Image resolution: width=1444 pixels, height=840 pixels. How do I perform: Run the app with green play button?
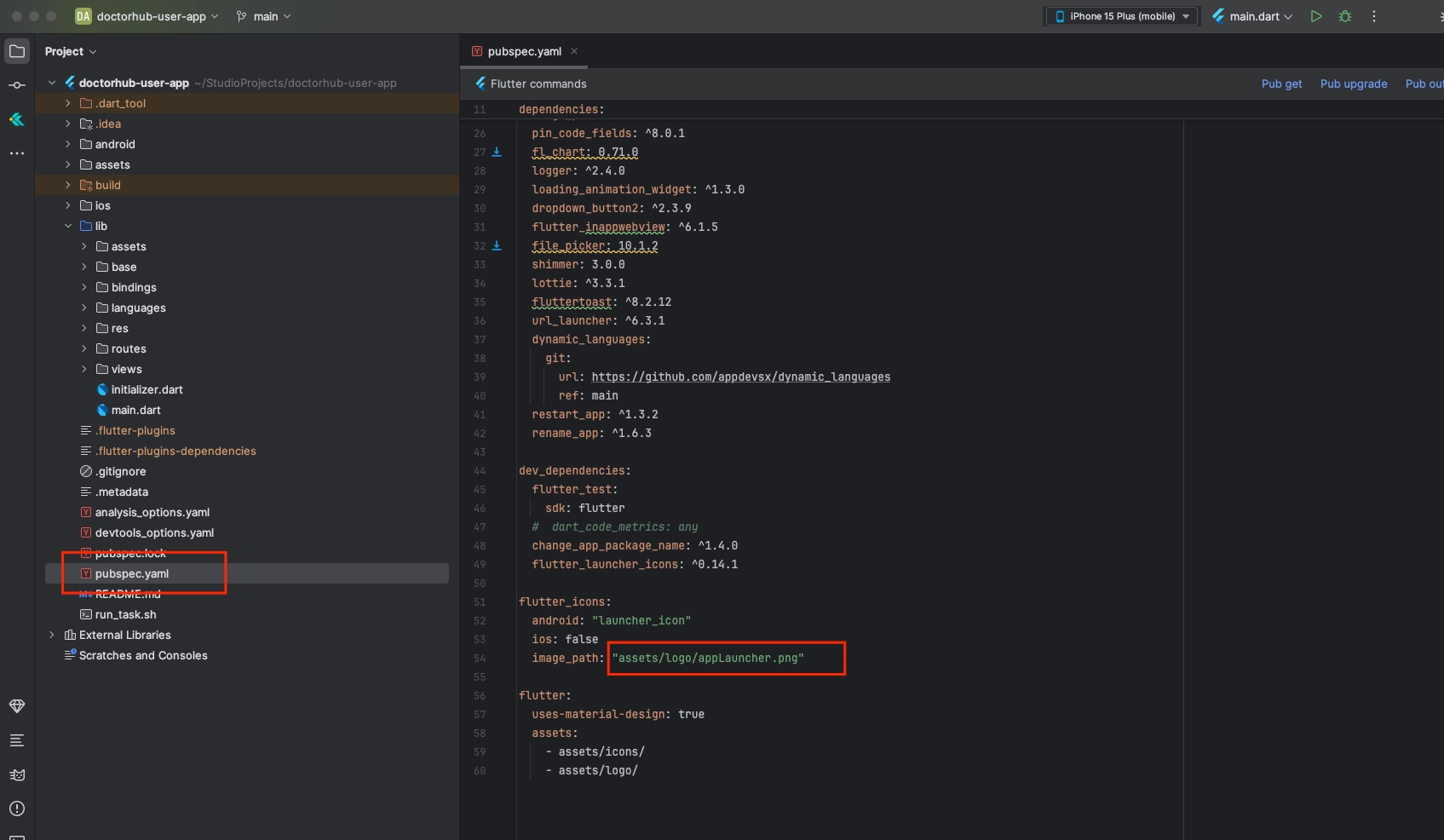[1316, 16]
